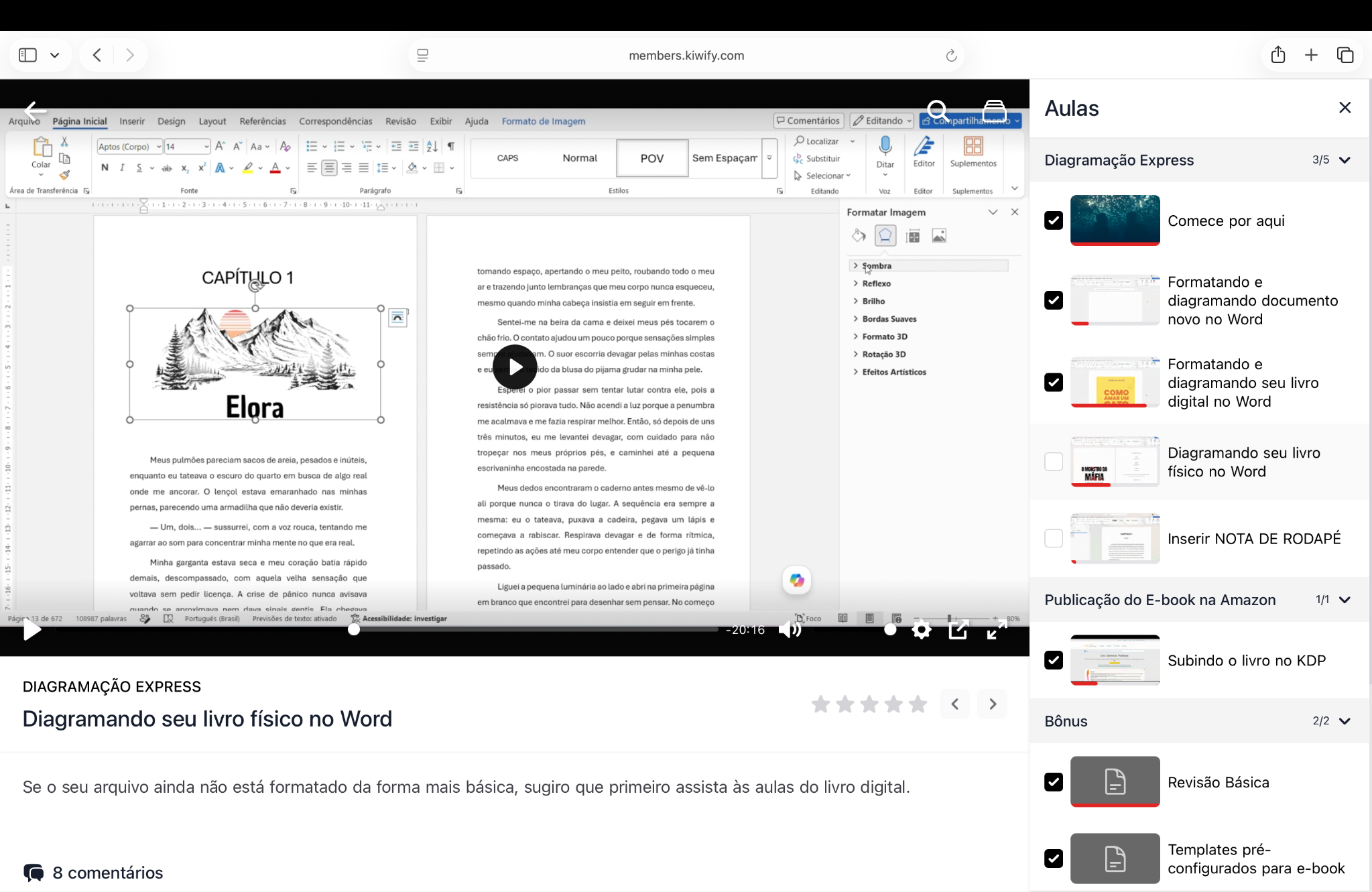Collapse the Bônus section

1345,721
